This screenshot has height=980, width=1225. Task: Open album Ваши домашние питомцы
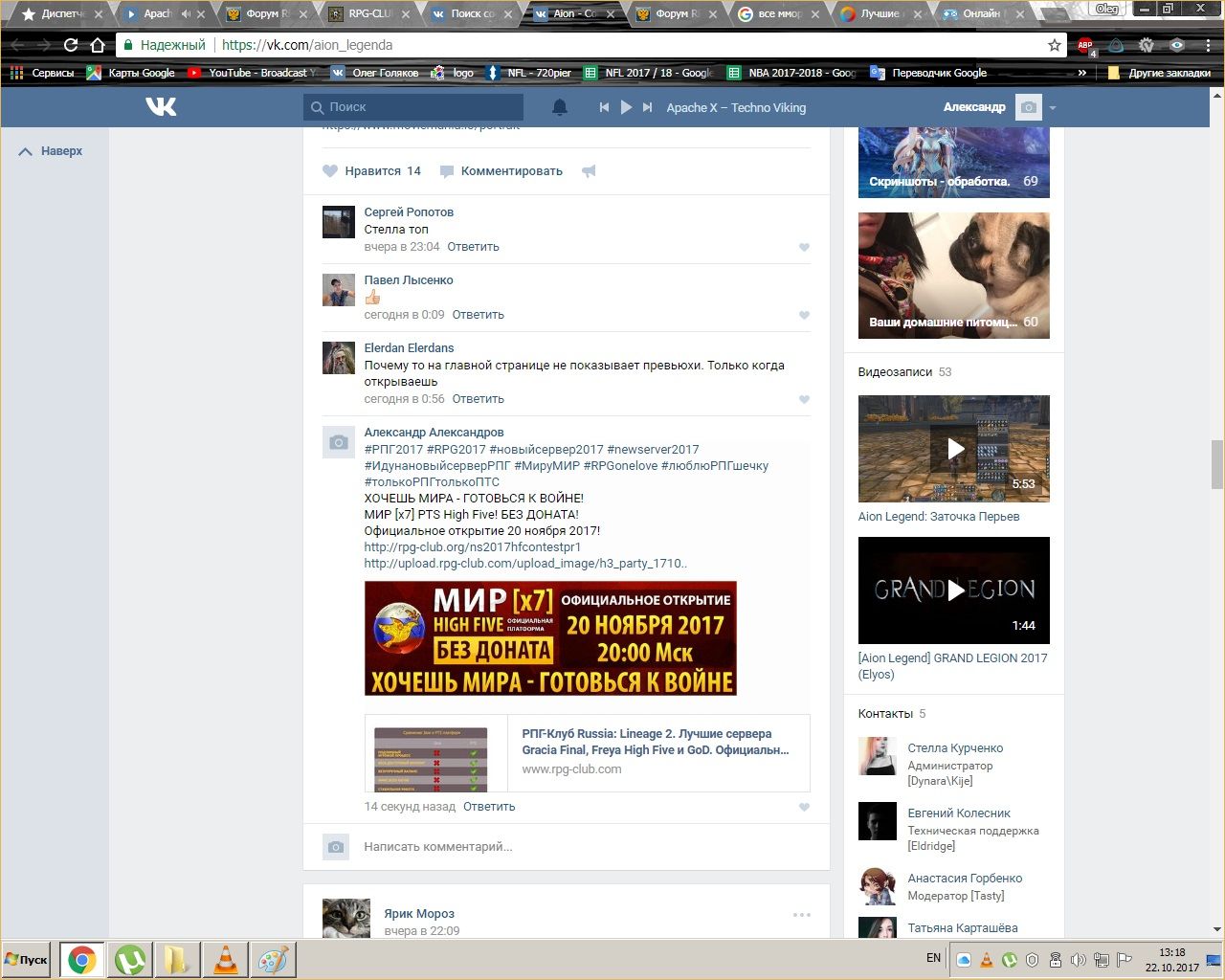[x=953, y=276]
